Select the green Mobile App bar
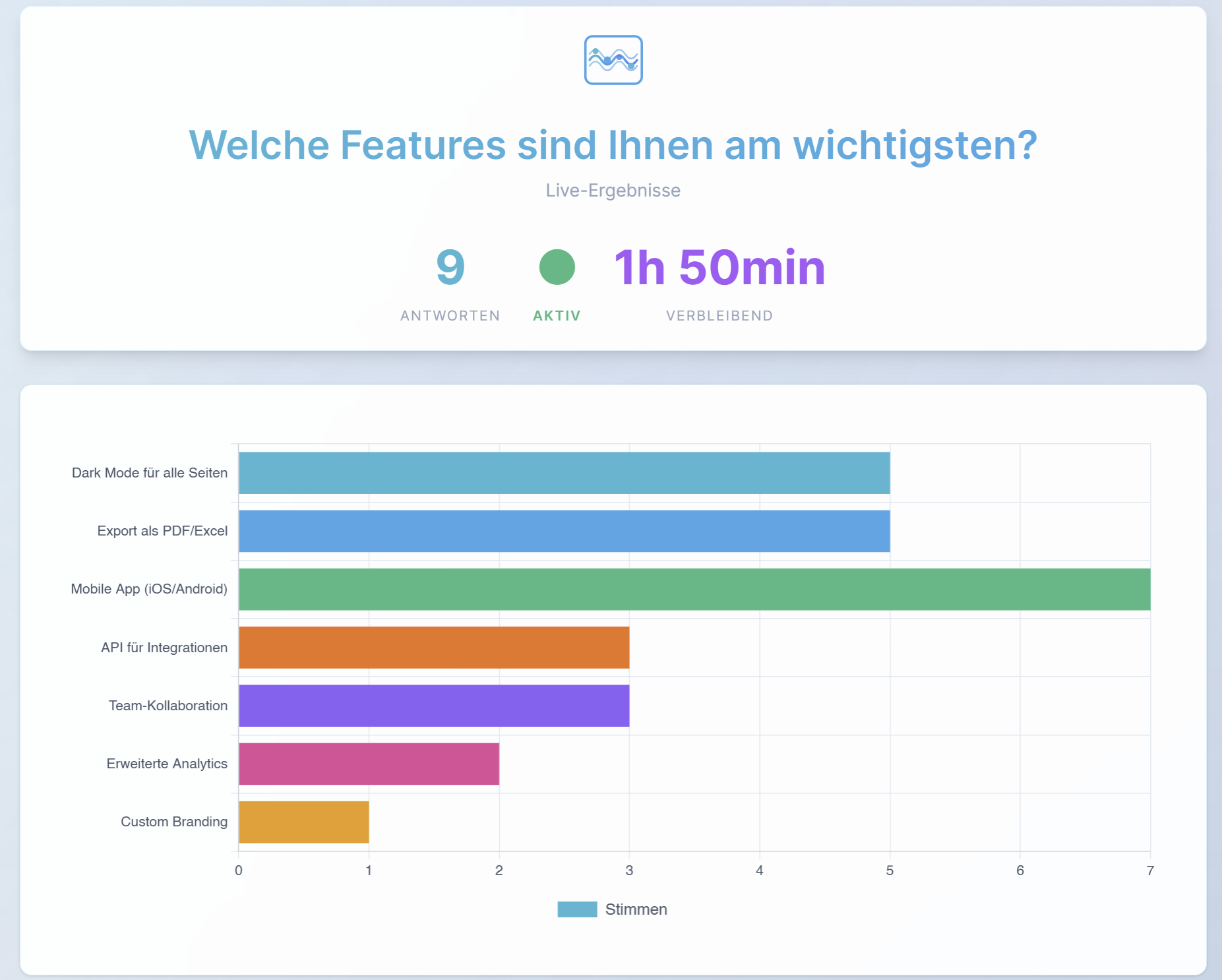 pyautogui.click(x=694, y=589)
